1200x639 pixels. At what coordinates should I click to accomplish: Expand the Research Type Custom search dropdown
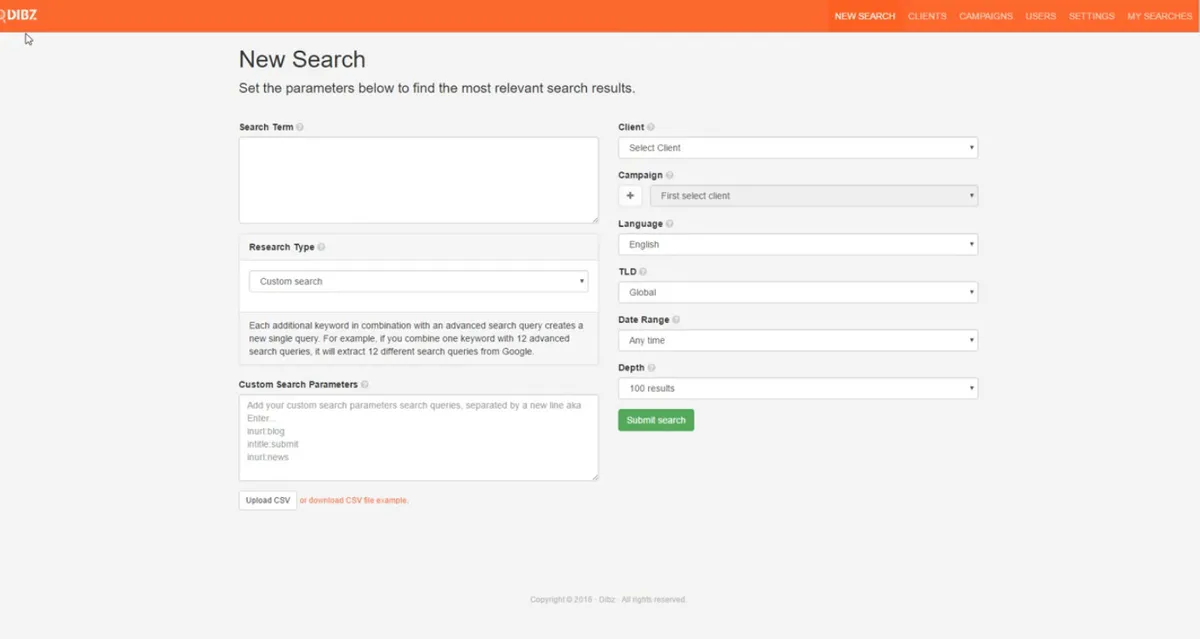418,282
